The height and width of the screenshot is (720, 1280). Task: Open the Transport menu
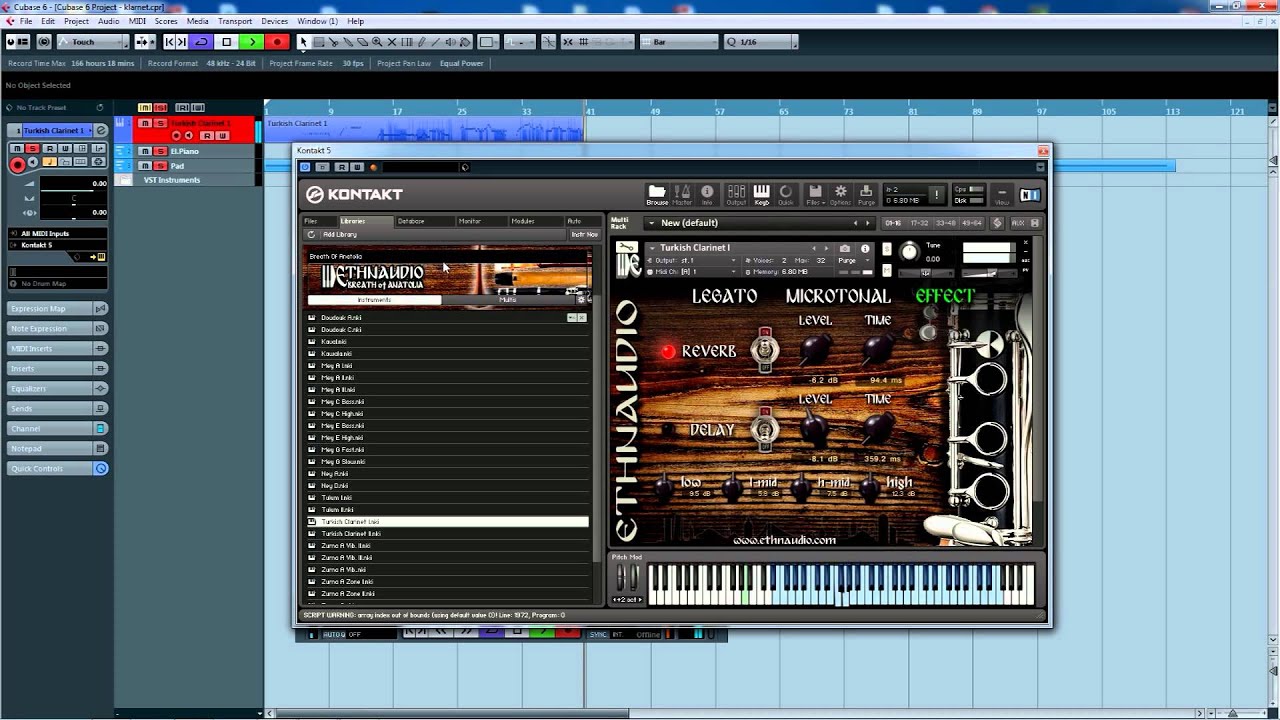click(x=235, y=21)
